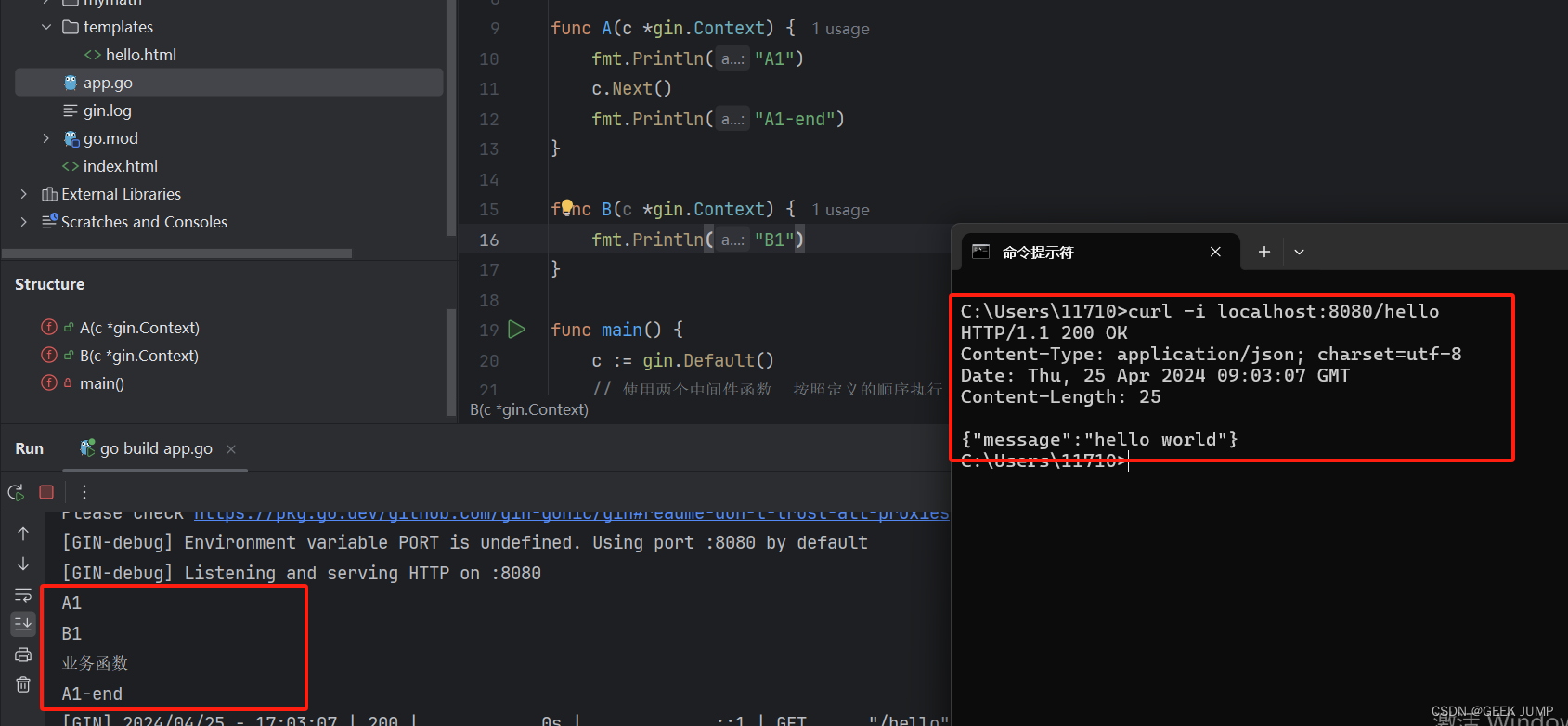Image resolution: width=1568 pixels, height=726 pixels.
Task: Rerun the go build app.go configuration
Action: (16, 492)
